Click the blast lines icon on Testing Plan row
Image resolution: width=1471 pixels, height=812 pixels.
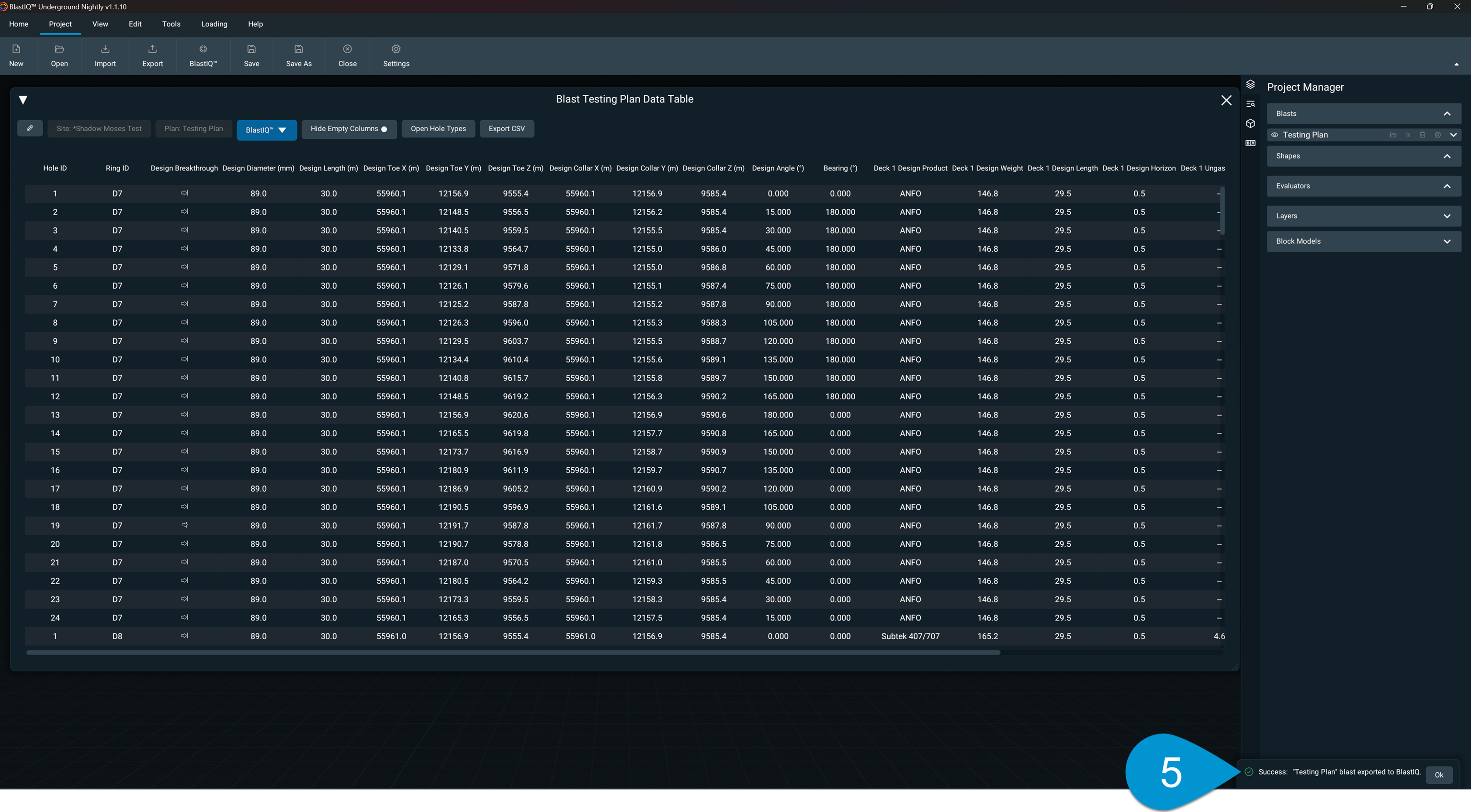point(1408,135)
